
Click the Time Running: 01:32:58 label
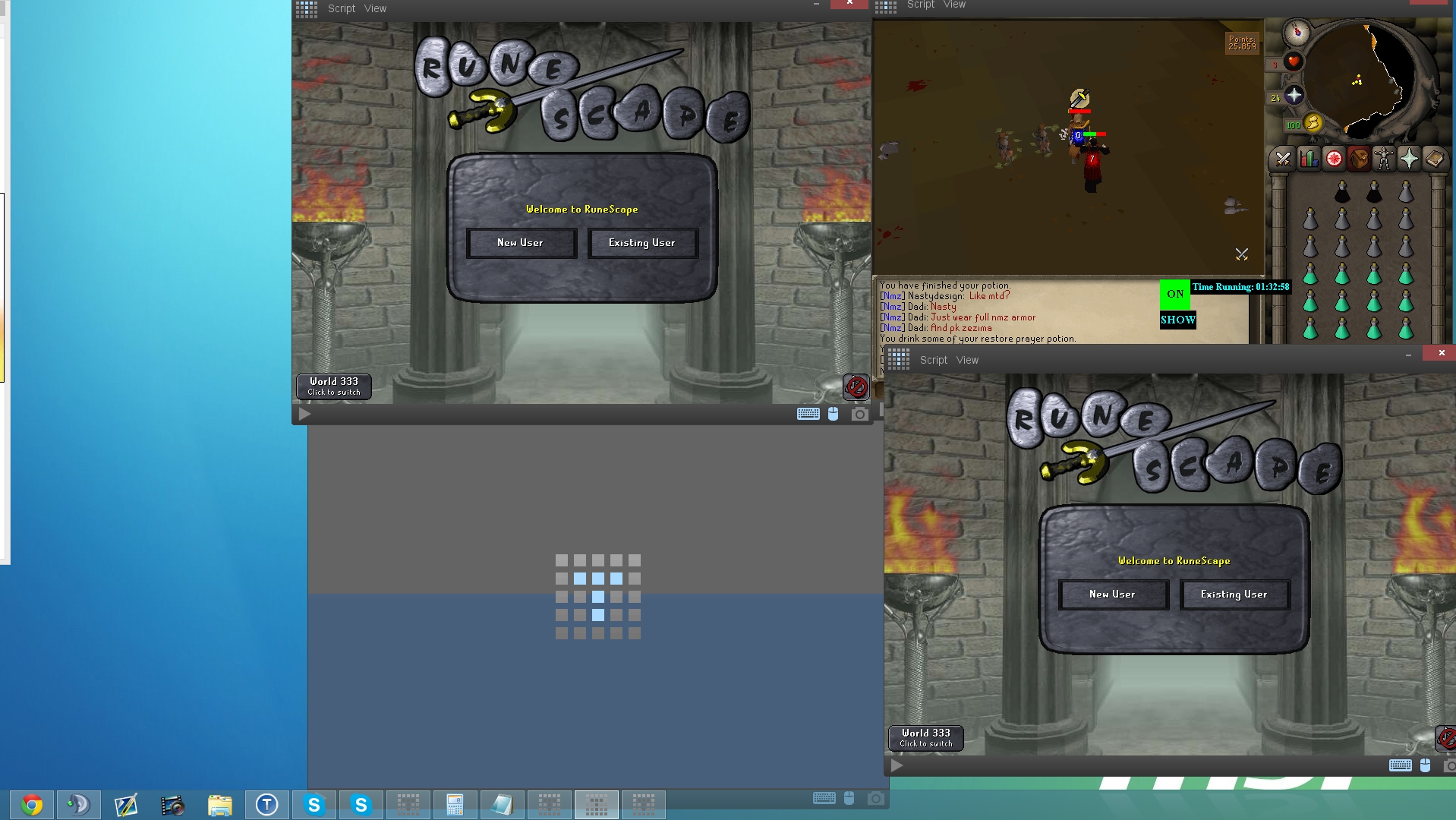pyautogui.click(x=1240, y=287)
